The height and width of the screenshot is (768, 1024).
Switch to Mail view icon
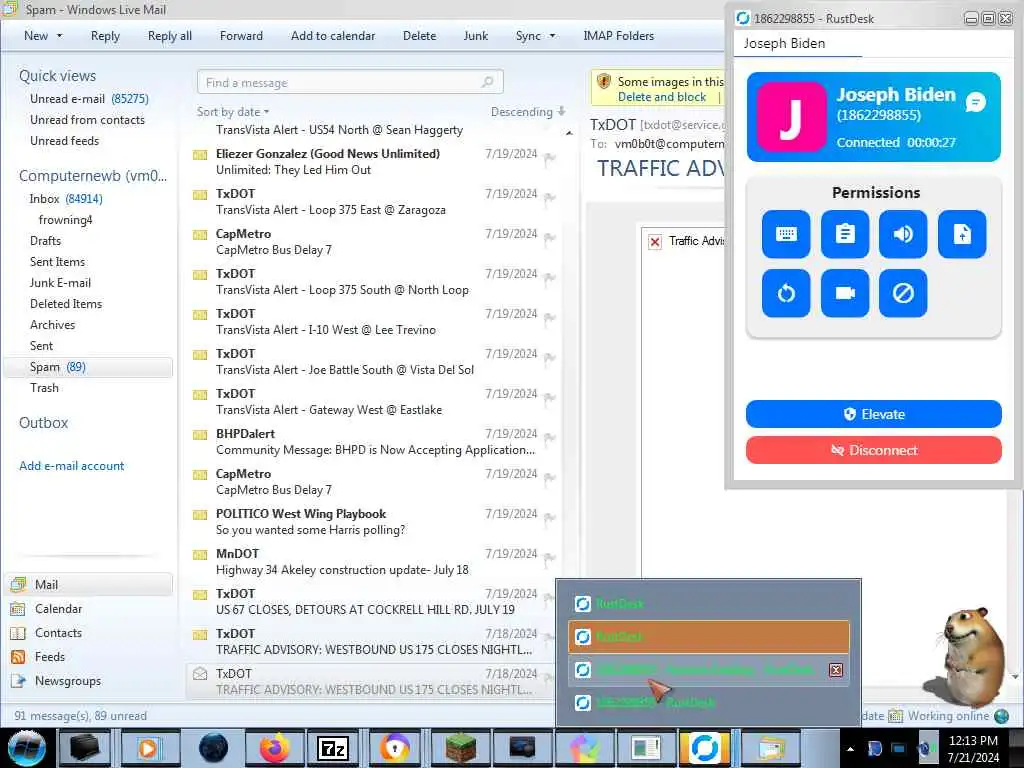pos(18,584)
